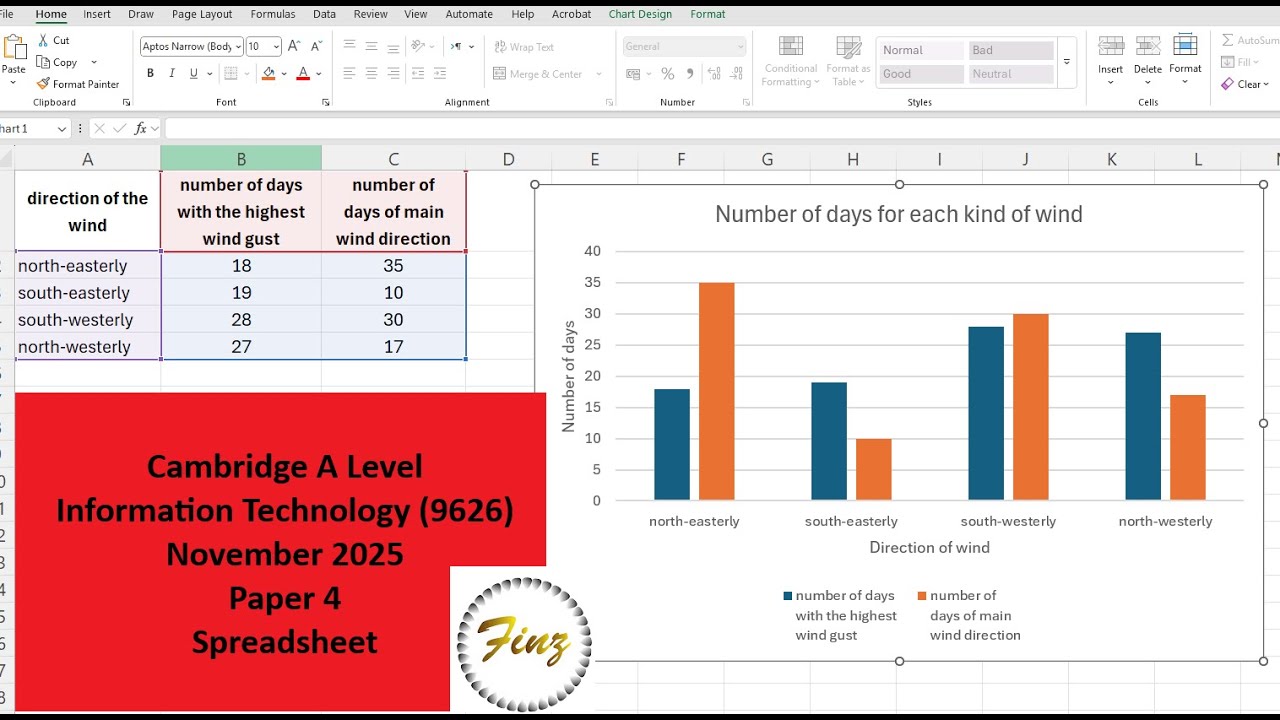This screenshot has width=1280, height=720.
Task: Click the Cancel X icon in formula bar
Action: coord(99,128)
